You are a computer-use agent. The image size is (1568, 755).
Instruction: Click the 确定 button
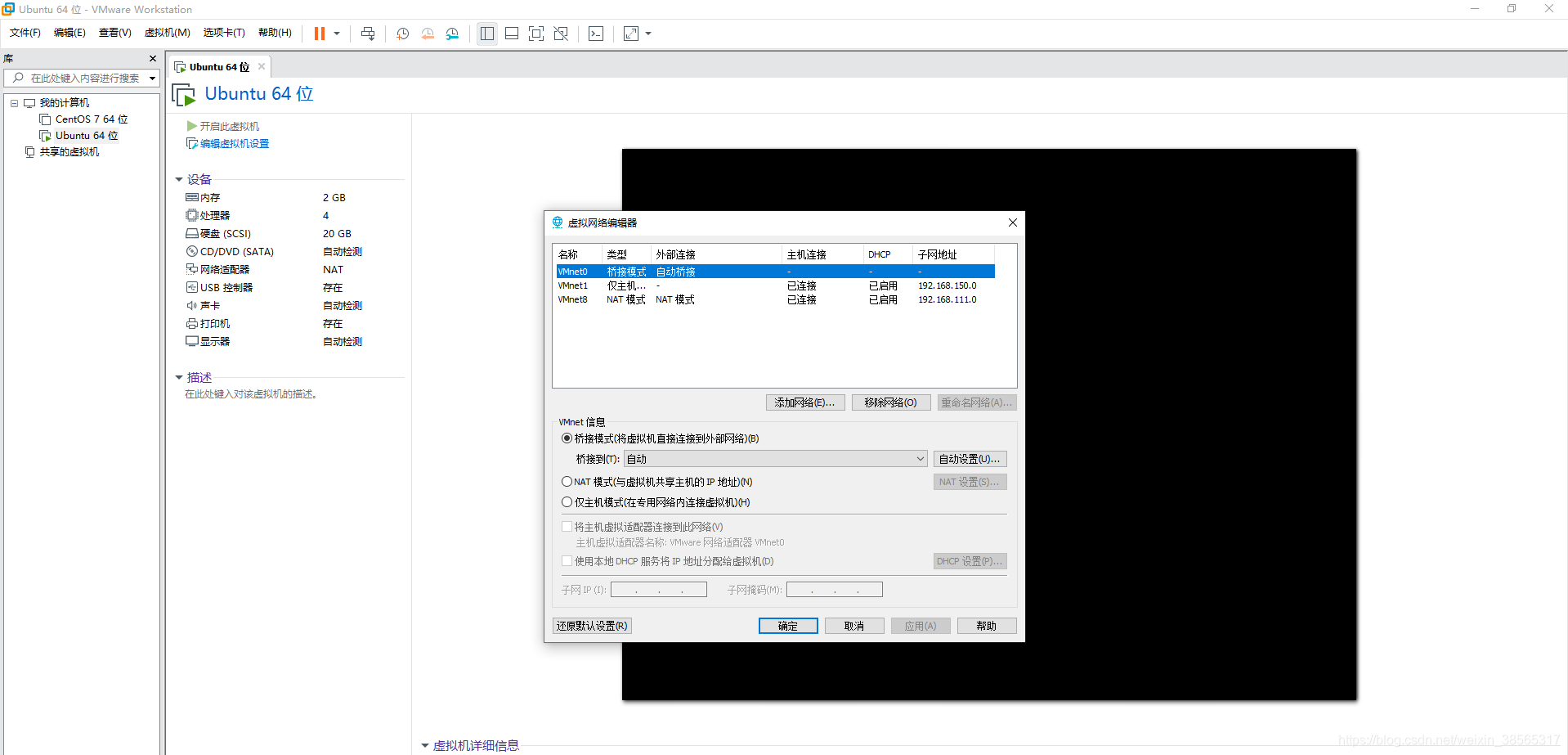coord(788,626)
